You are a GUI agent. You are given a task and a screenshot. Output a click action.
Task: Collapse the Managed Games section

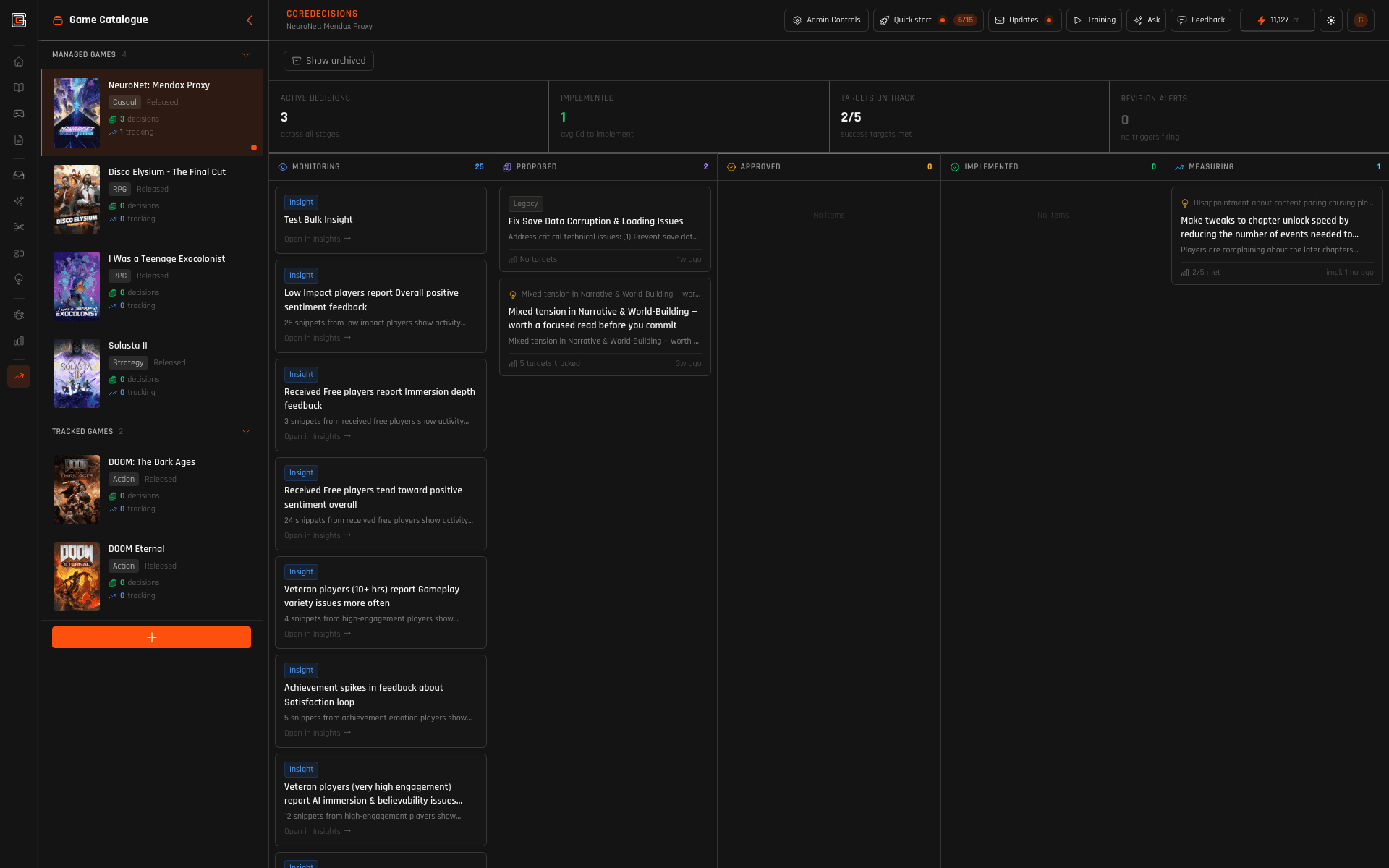246,55
